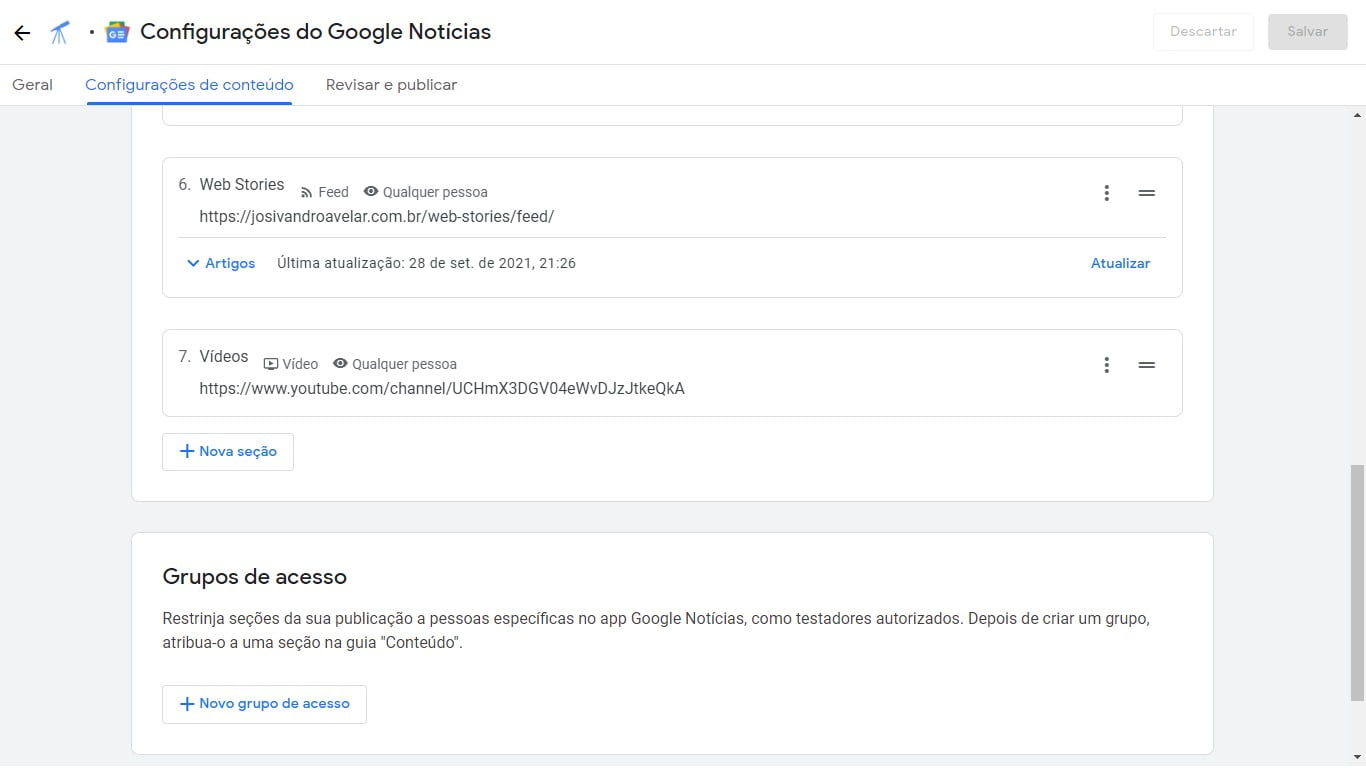The image size is (1366, 768).
Task: Click the eye icon in Web Stories row
Action: pos(371,192)
